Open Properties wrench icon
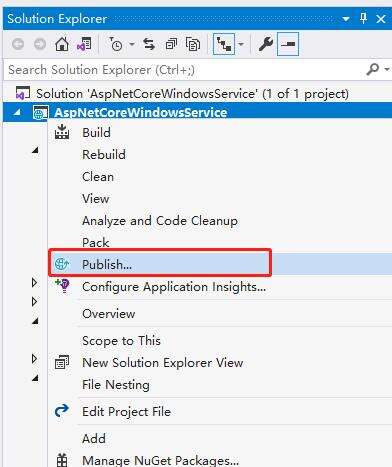 click(x=266, y=44)
